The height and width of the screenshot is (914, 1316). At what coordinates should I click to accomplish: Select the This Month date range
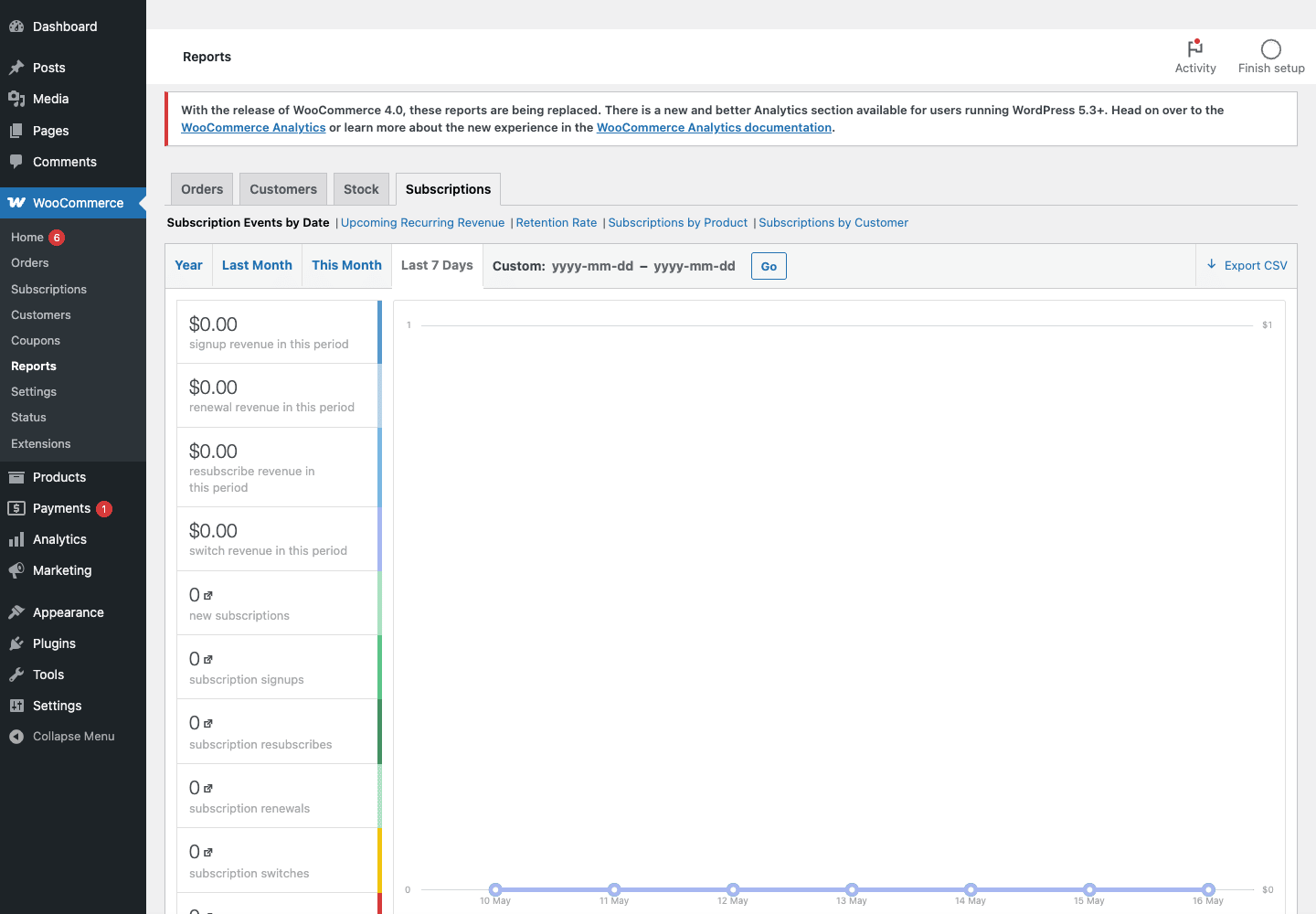346,266
